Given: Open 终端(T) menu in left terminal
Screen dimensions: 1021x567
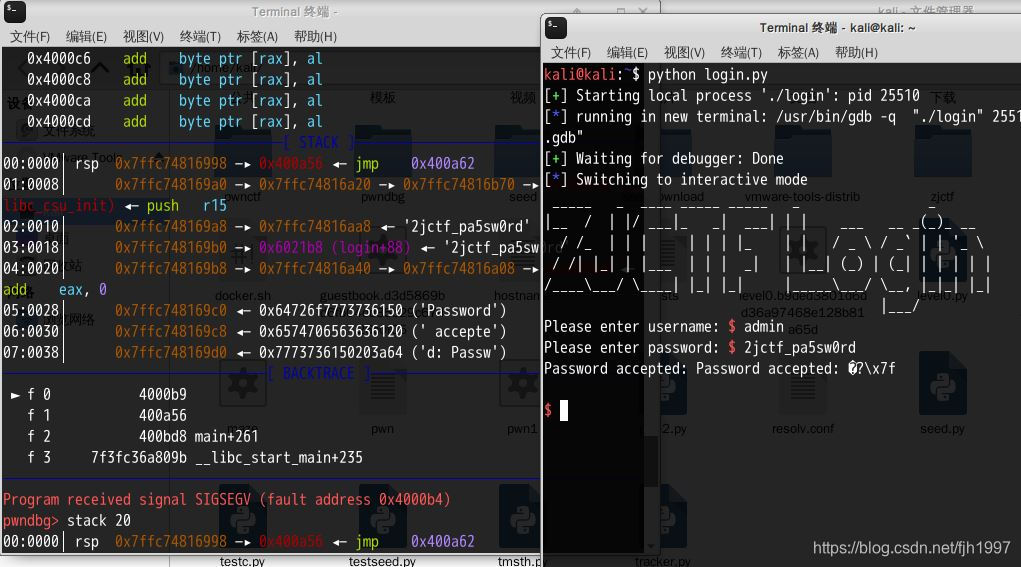Looking at the screenshot, I should coord(201,36).
